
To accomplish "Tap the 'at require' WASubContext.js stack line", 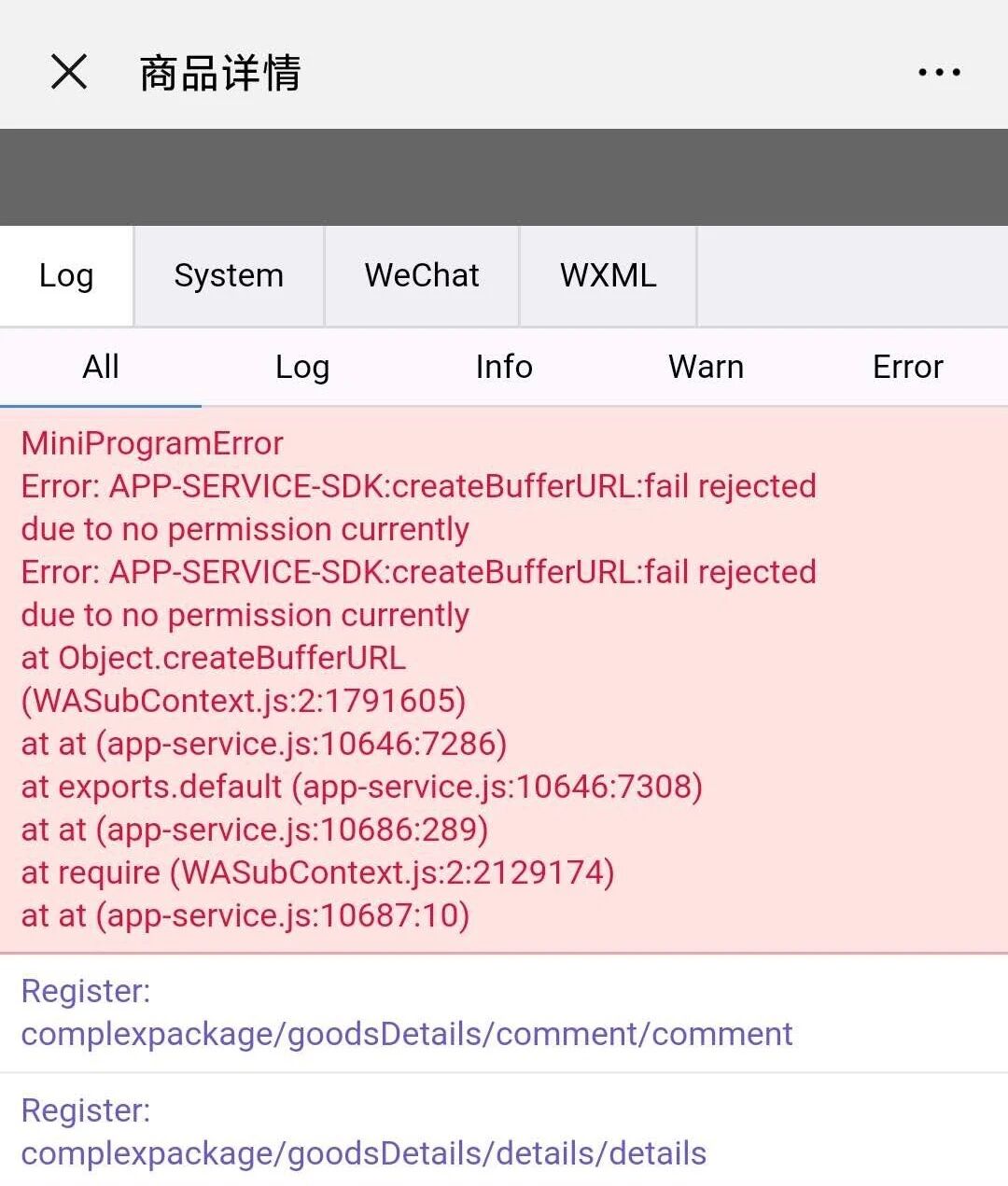I will (317, 872).
